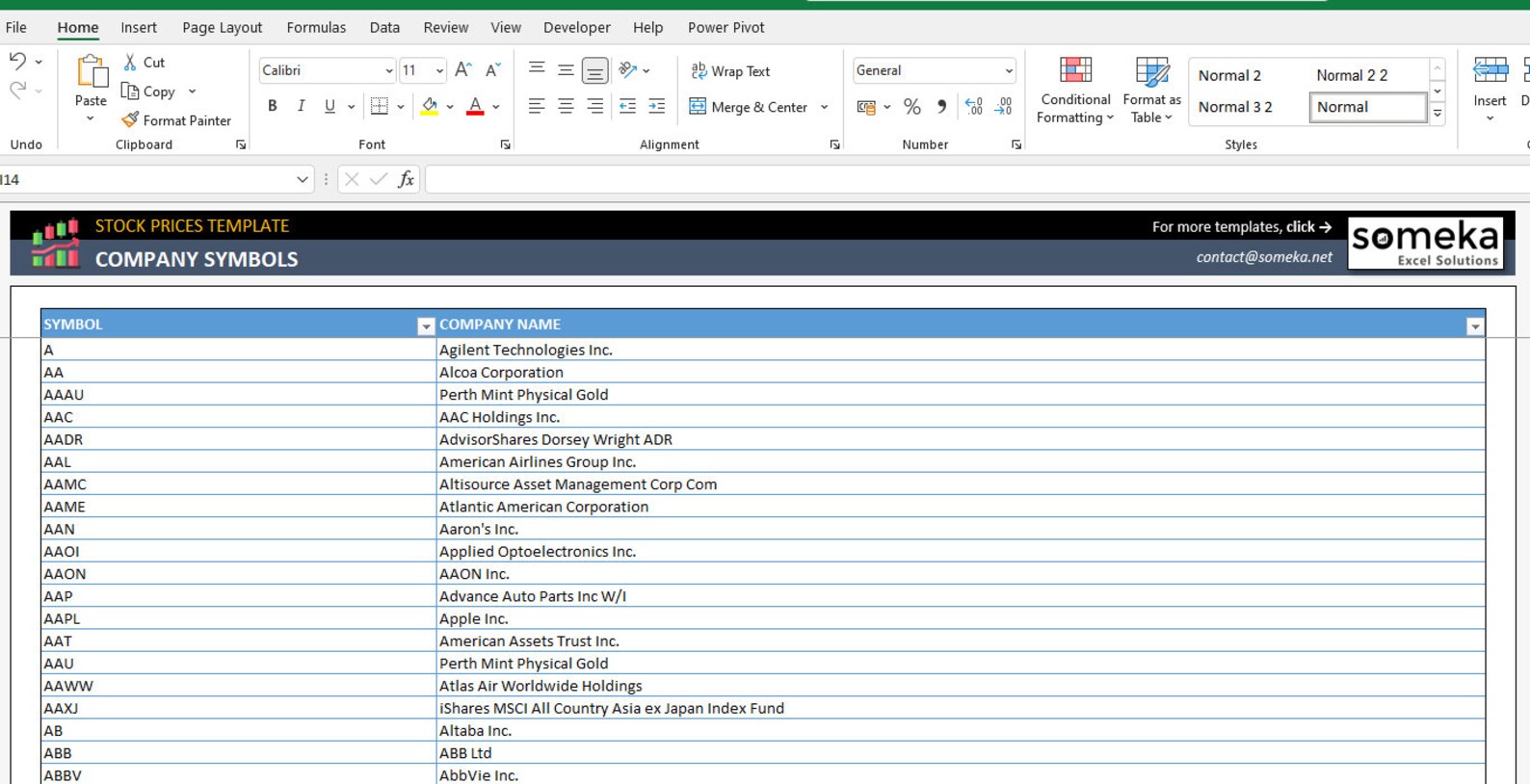Expand the Name Box dropdown arrow
The width and height of the screenshot is (1530, 784).
pyautogui.click(x=302, y=180)
